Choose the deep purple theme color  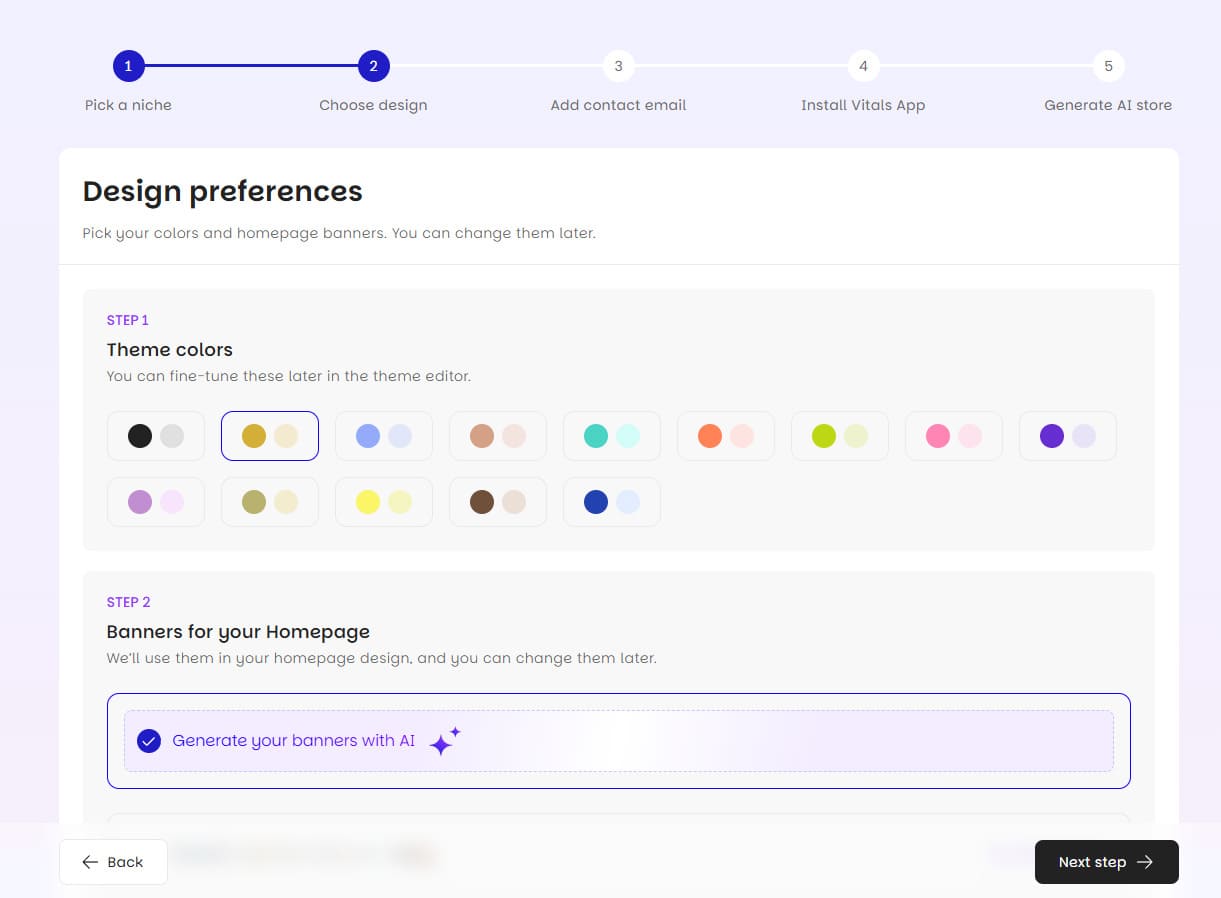pos(1068,436)
